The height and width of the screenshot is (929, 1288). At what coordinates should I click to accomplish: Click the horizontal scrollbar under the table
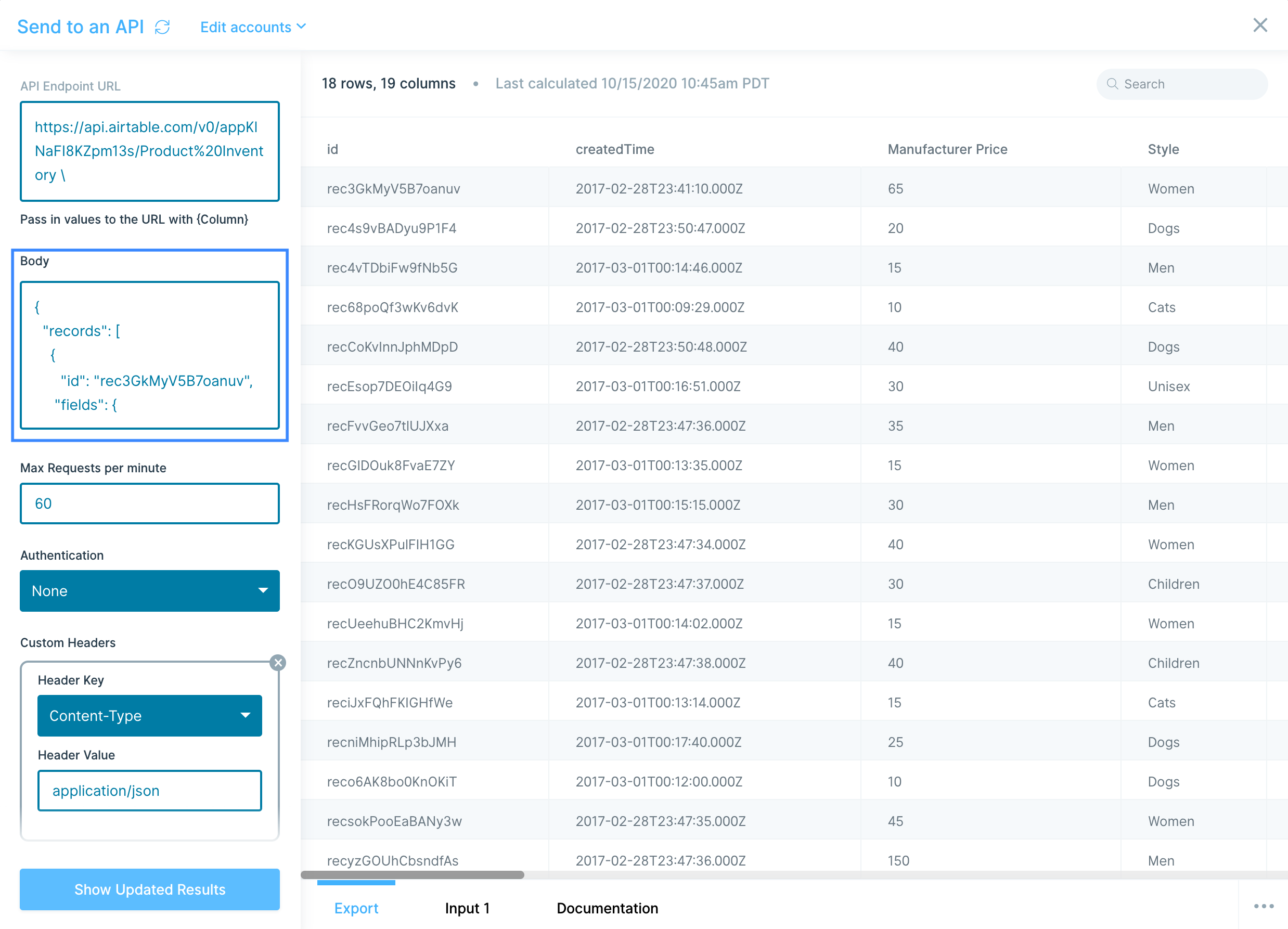pos(413,874)
